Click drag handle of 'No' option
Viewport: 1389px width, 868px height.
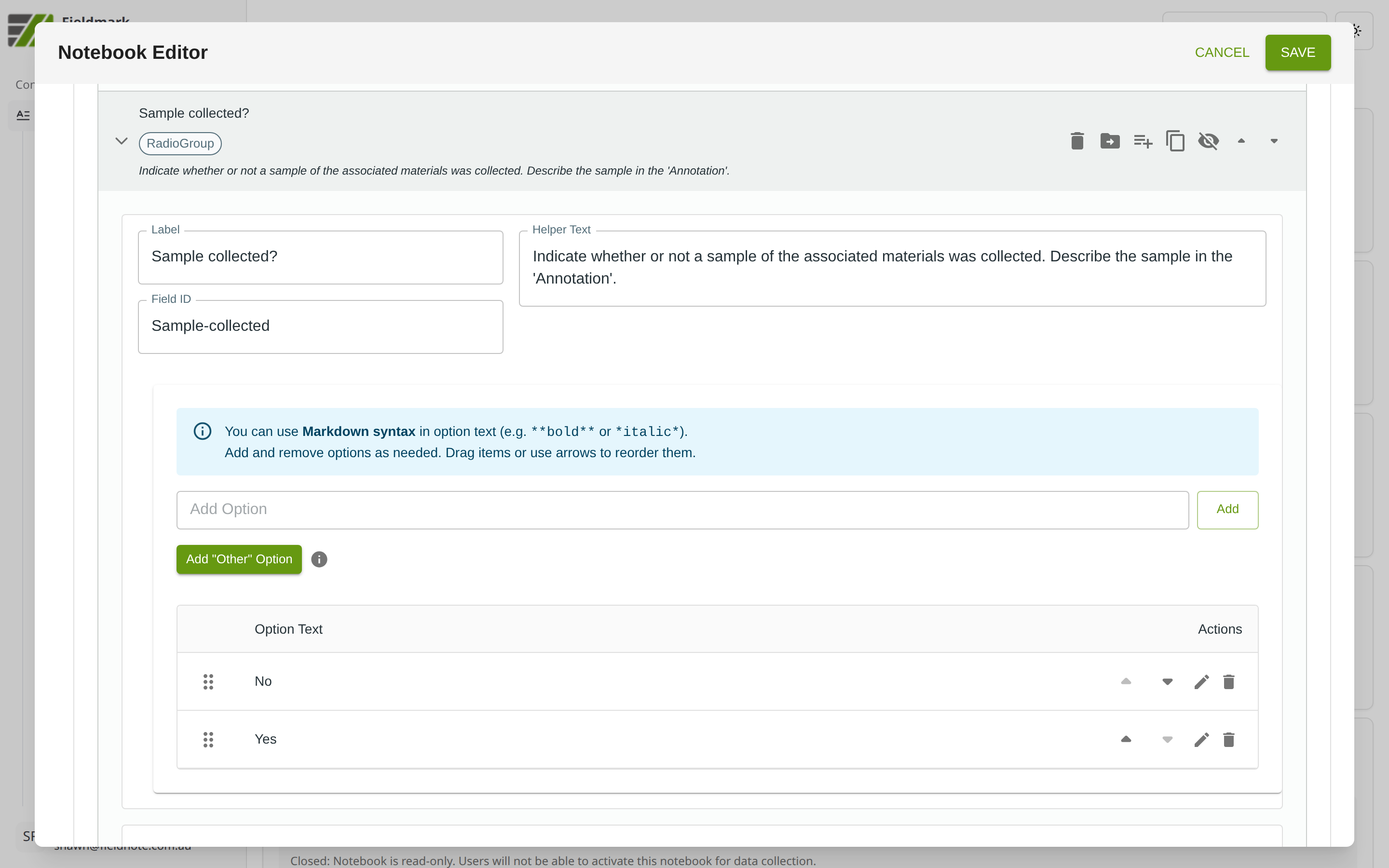[x=208, y=681]
